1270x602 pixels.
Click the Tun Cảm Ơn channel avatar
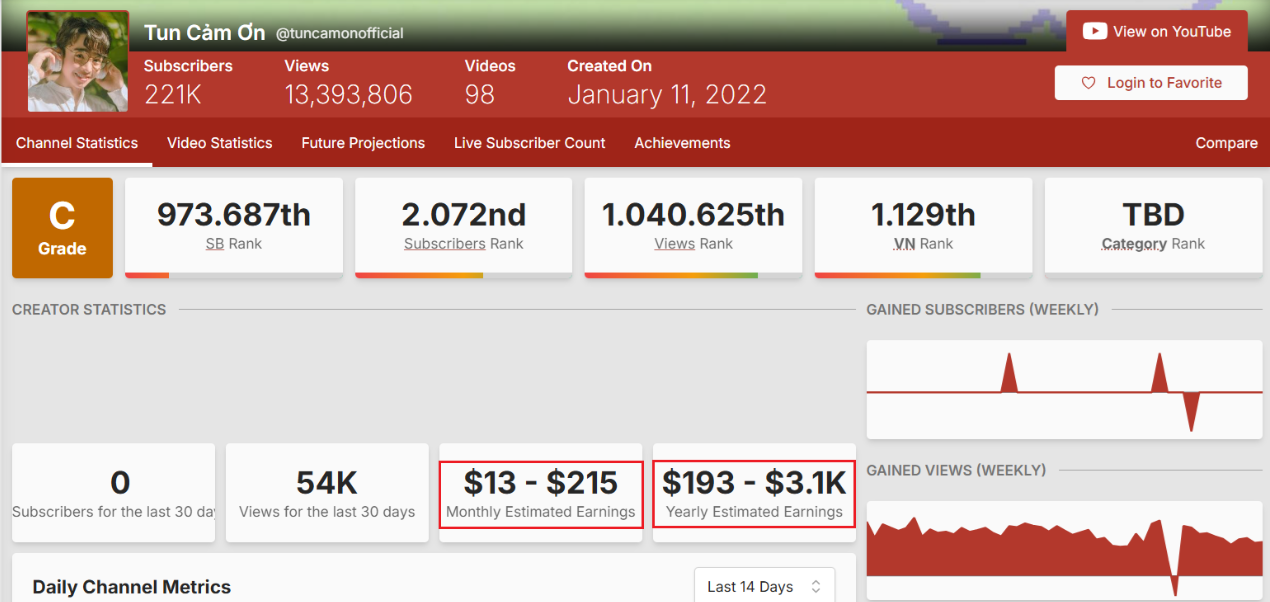[78, 61]
